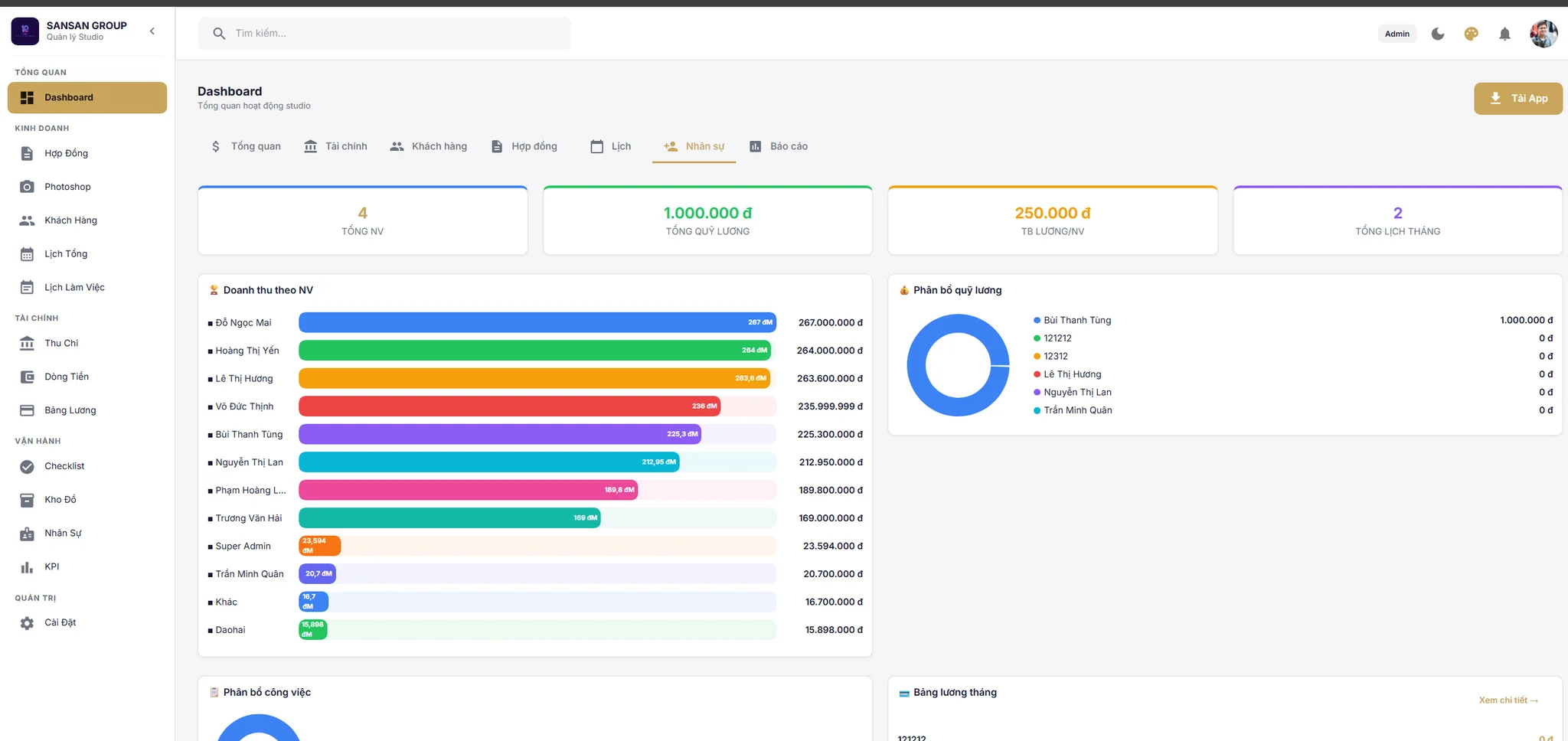Open the Checklist sidebar menu item
1568x741 pixels.
click(87, 466)
